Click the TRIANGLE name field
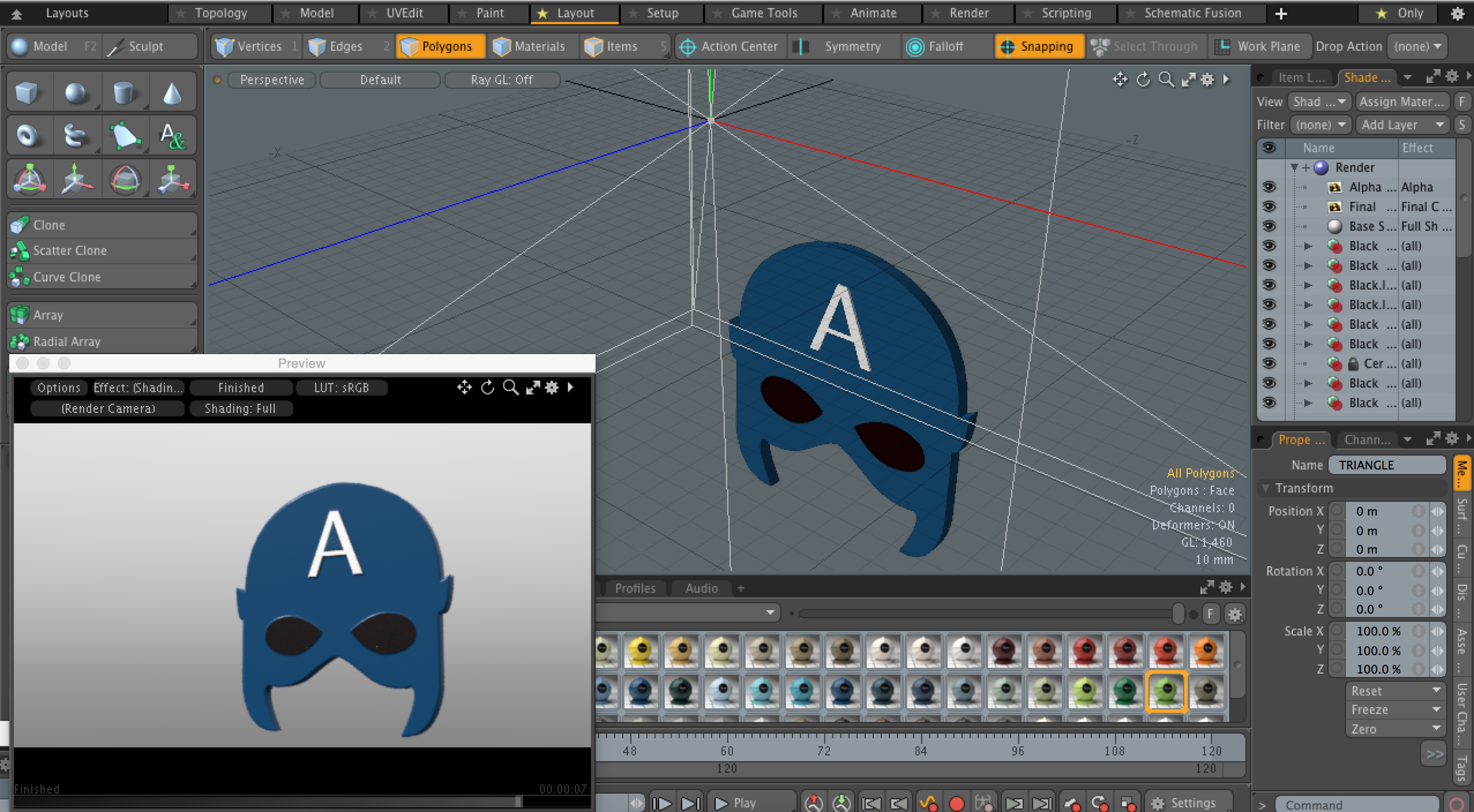1474x812 pixels. 1387,465
